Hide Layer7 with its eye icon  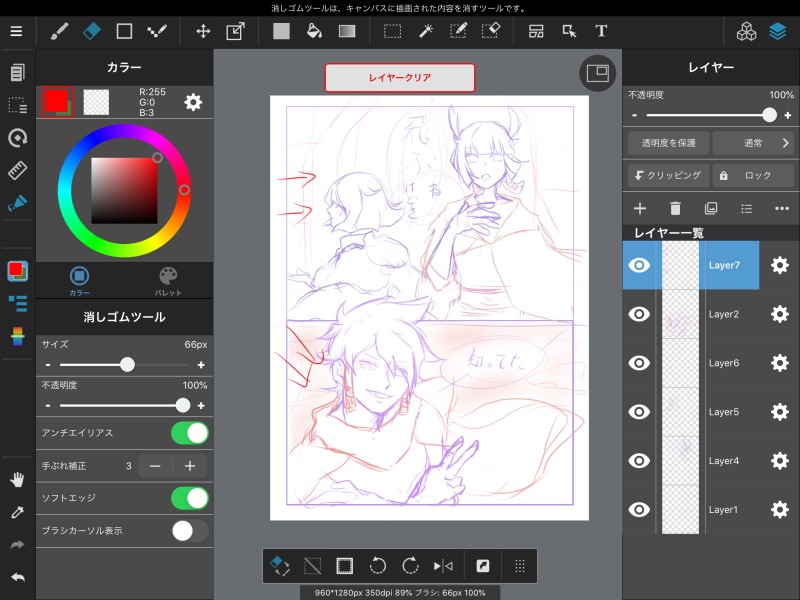[639, 265]
